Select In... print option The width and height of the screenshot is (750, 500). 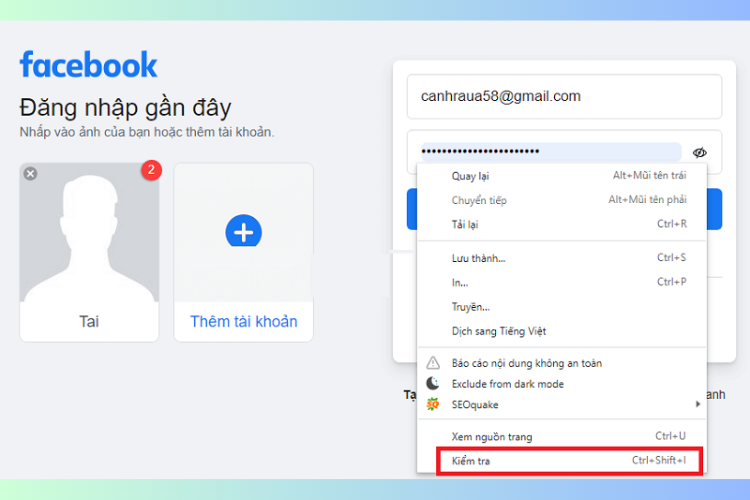tap(562, 282)
